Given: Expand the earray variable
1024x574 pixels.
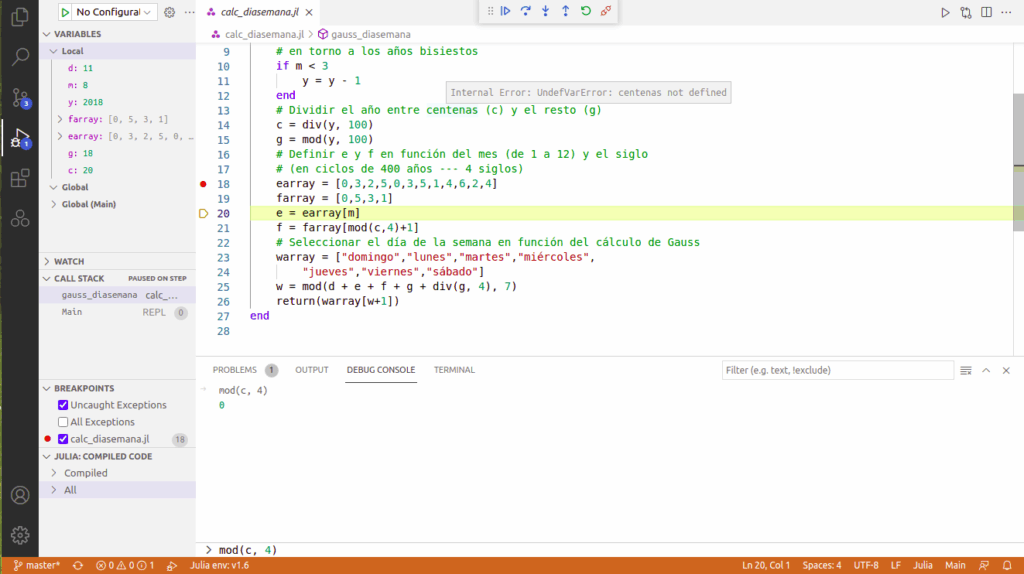Looking at the screenshot, I should [x=61, y=136].
